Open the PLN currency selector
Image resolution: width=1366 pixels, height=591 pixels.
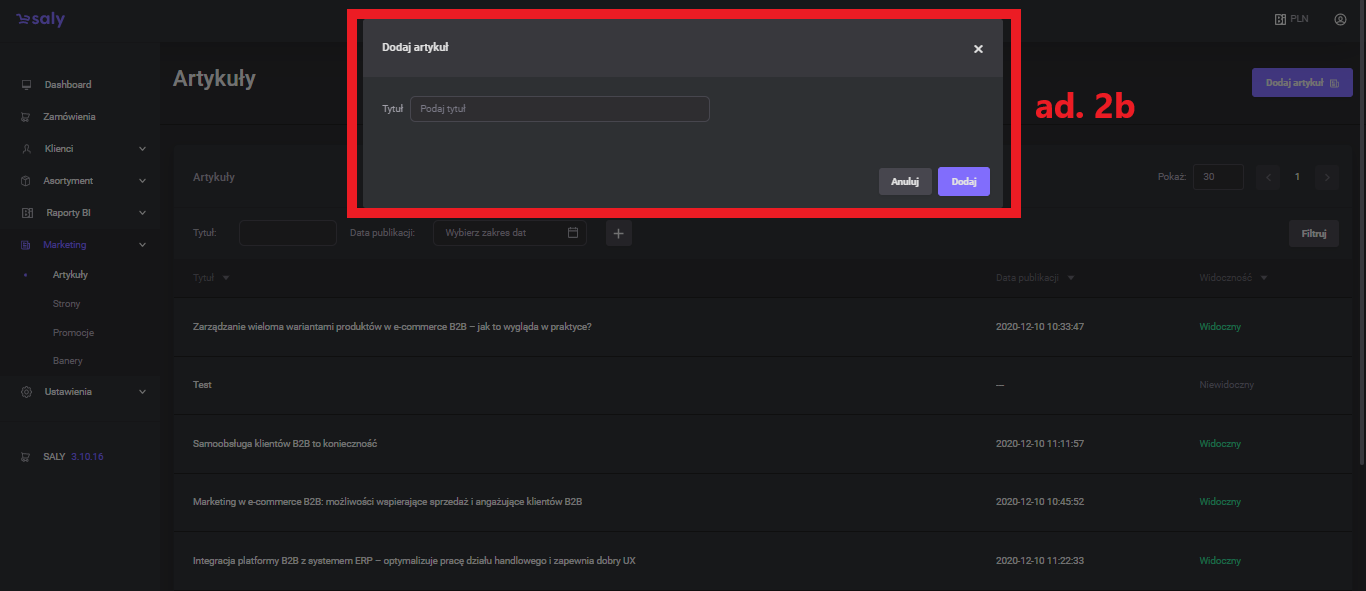pyautogui.click(x=1291, y=19)
